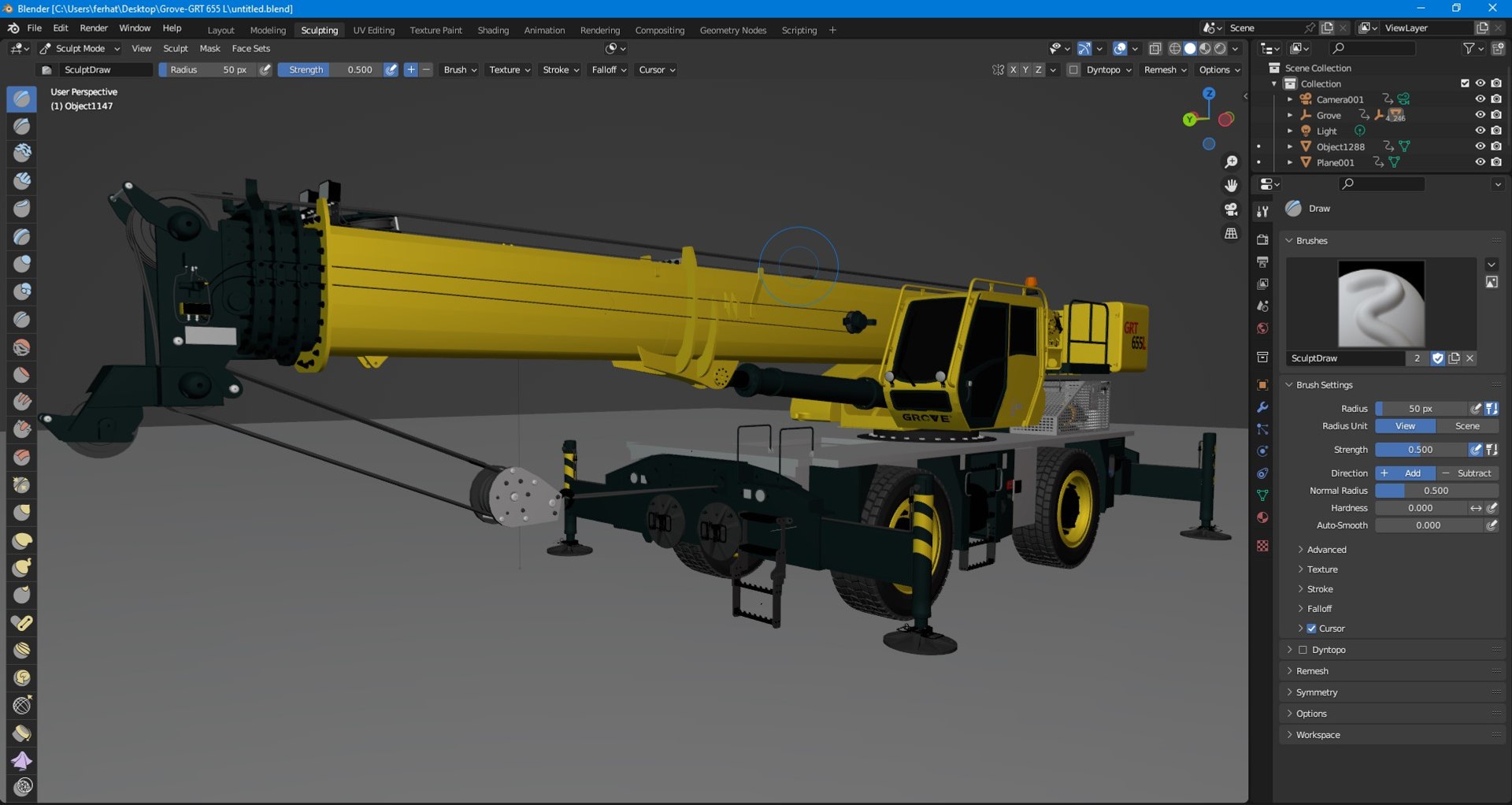Open the Texture dropdown in header

509,70
